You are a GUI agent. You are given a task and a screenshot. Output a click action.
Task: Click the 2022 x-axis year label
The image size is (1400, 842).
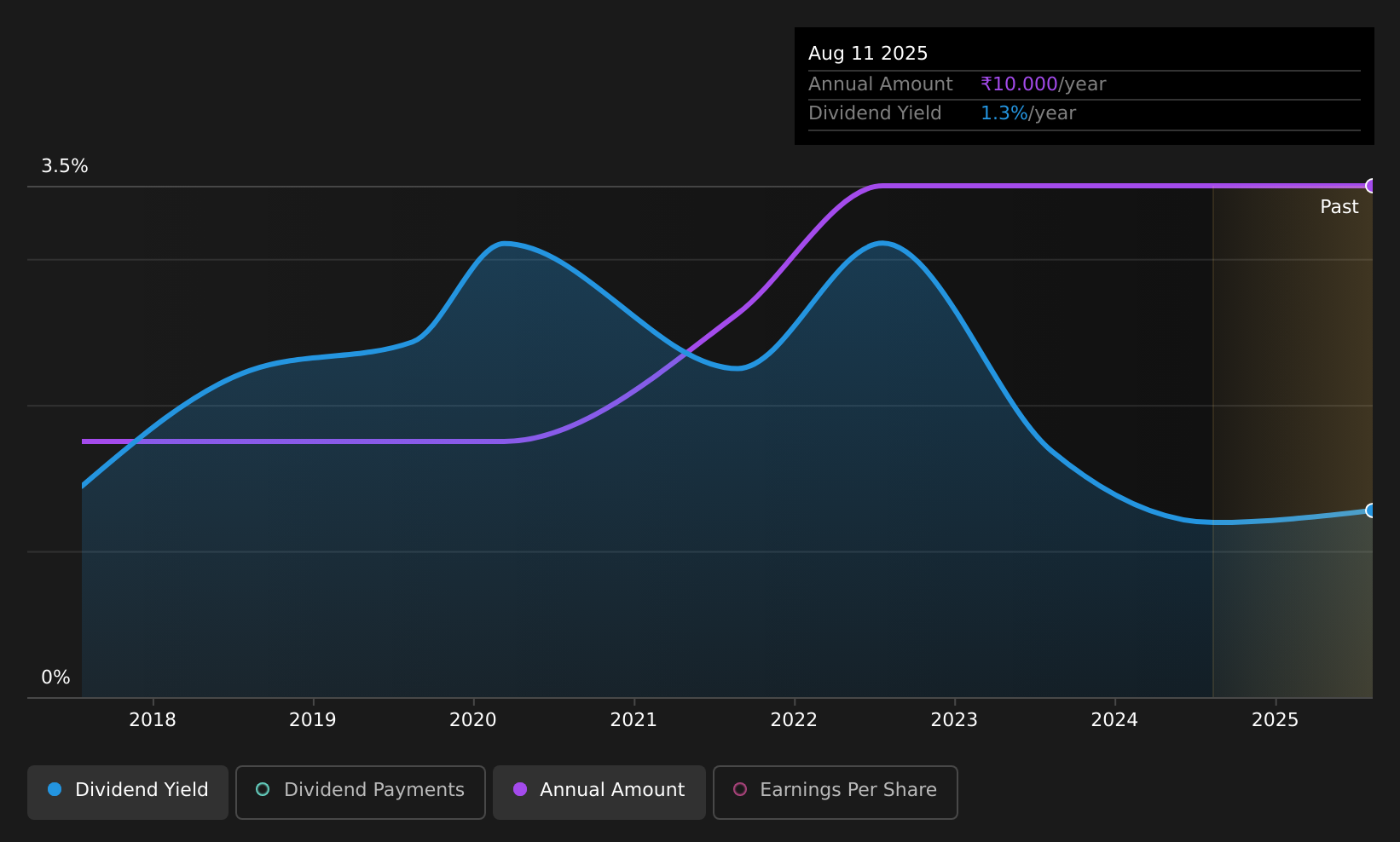click(794, 720)
